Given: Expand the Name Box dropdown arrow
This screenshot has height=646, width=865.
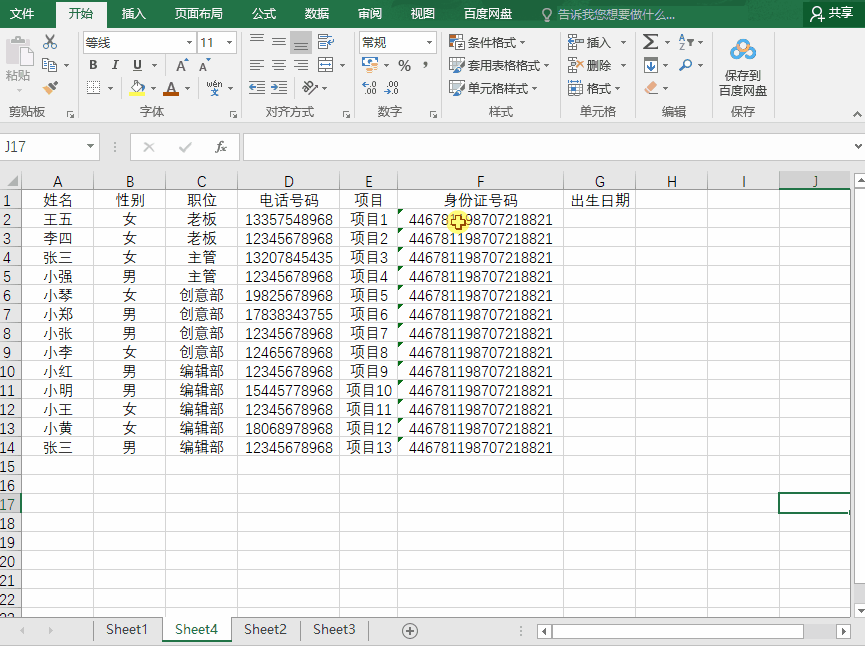Looking at the screenshot, I should tap(90, 147).
